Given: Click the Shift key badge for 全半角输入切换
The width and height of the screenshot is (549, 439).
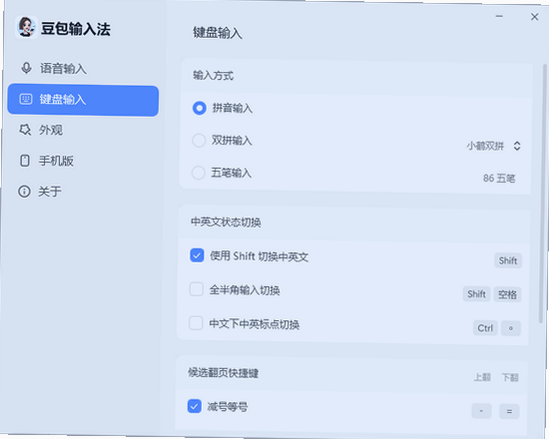Looking at the screenshot, I should coord(477,294).
